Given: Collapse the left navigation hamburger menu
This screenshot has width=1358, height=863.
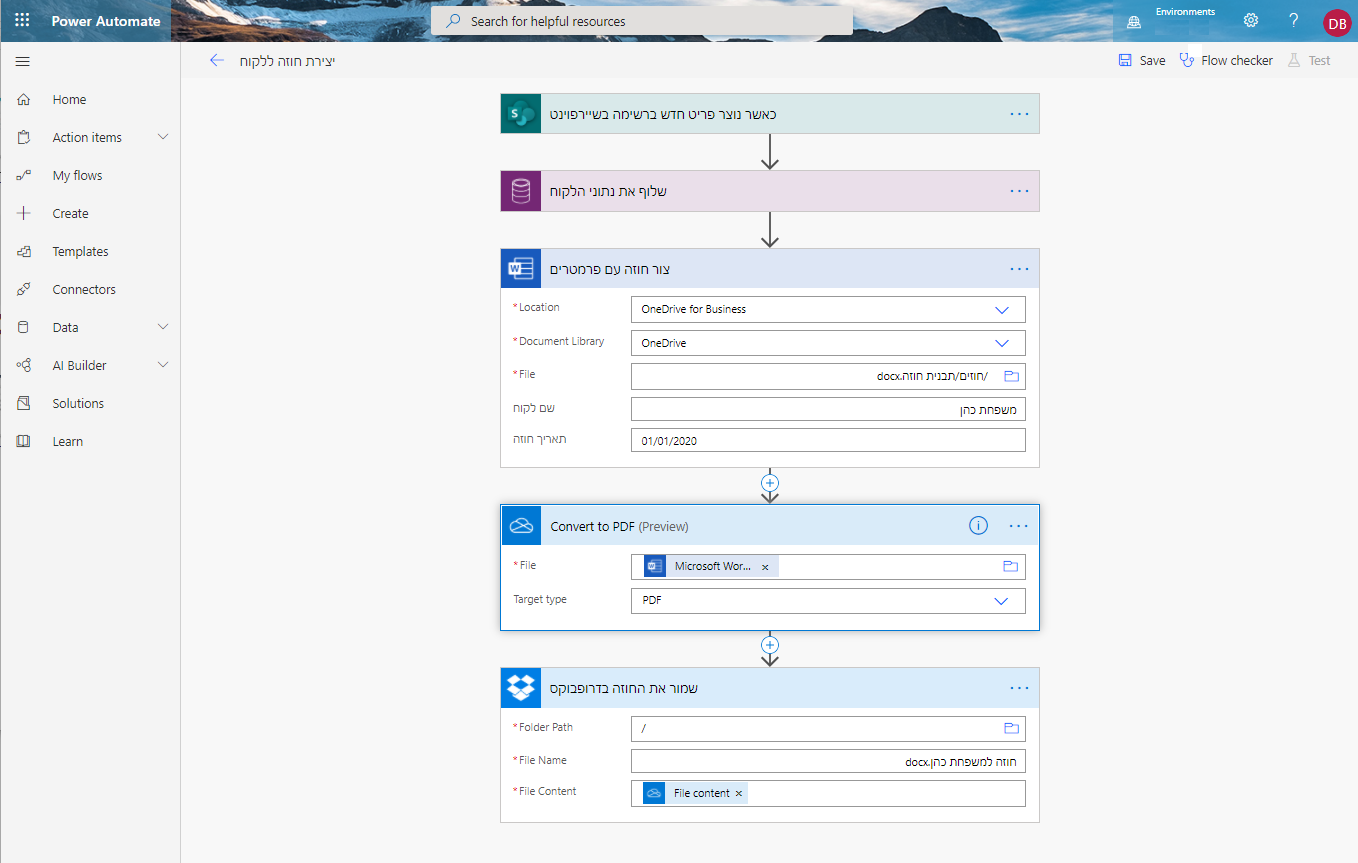Looking at the screenshot, I should click(x=22, y=61).
